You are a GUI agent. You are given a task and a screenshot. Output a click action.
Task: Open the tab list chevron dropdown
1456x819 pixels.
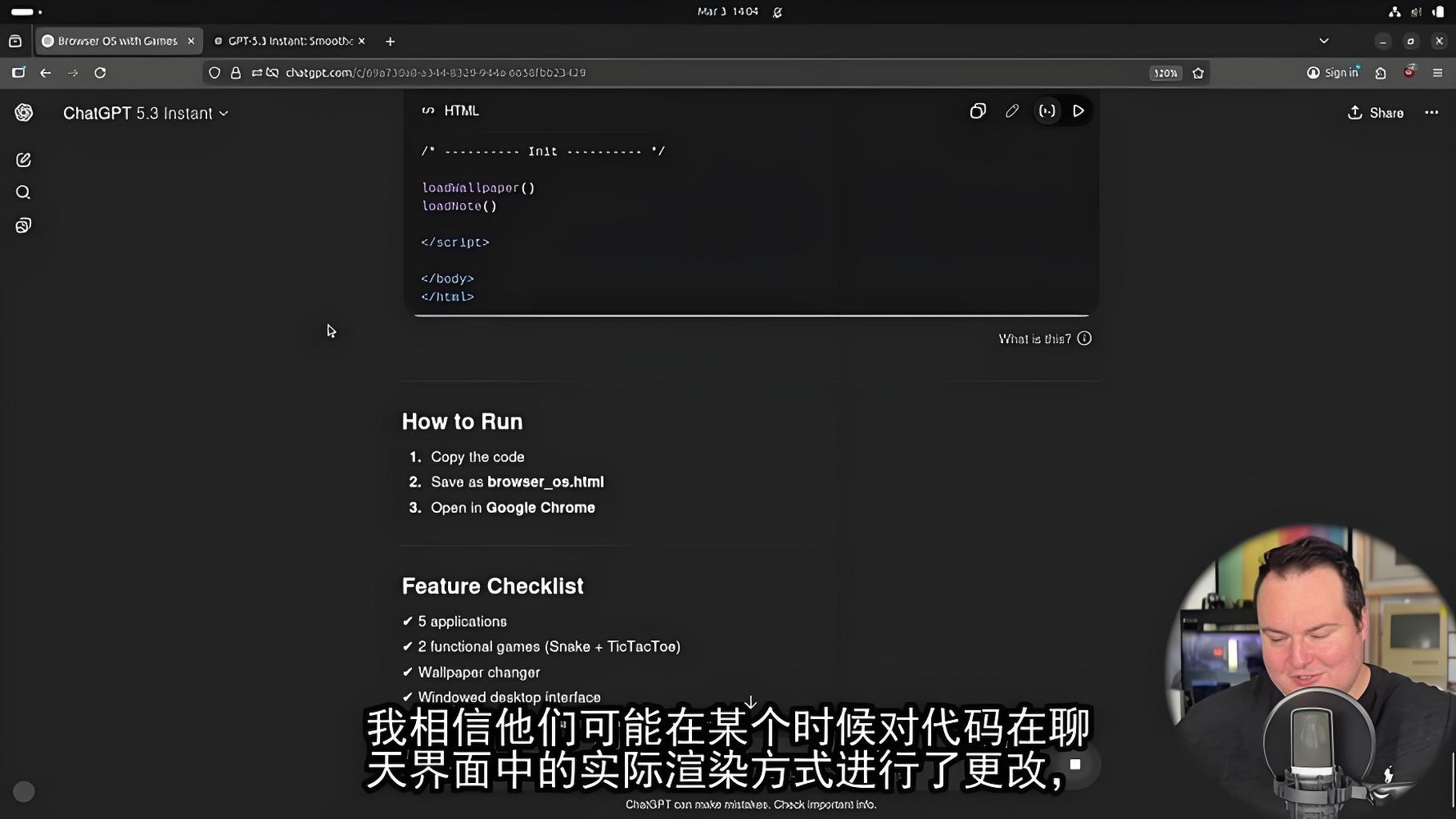(1323, 41)
